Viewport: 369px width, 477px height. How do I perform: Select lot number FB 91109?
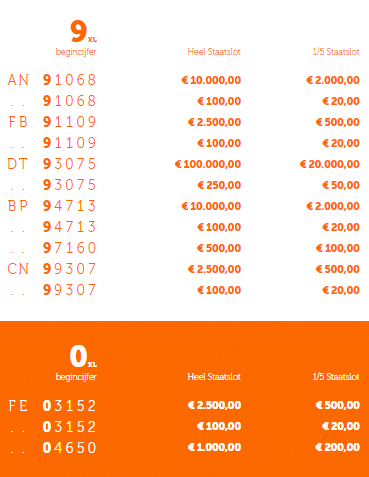tap(52, 122)
